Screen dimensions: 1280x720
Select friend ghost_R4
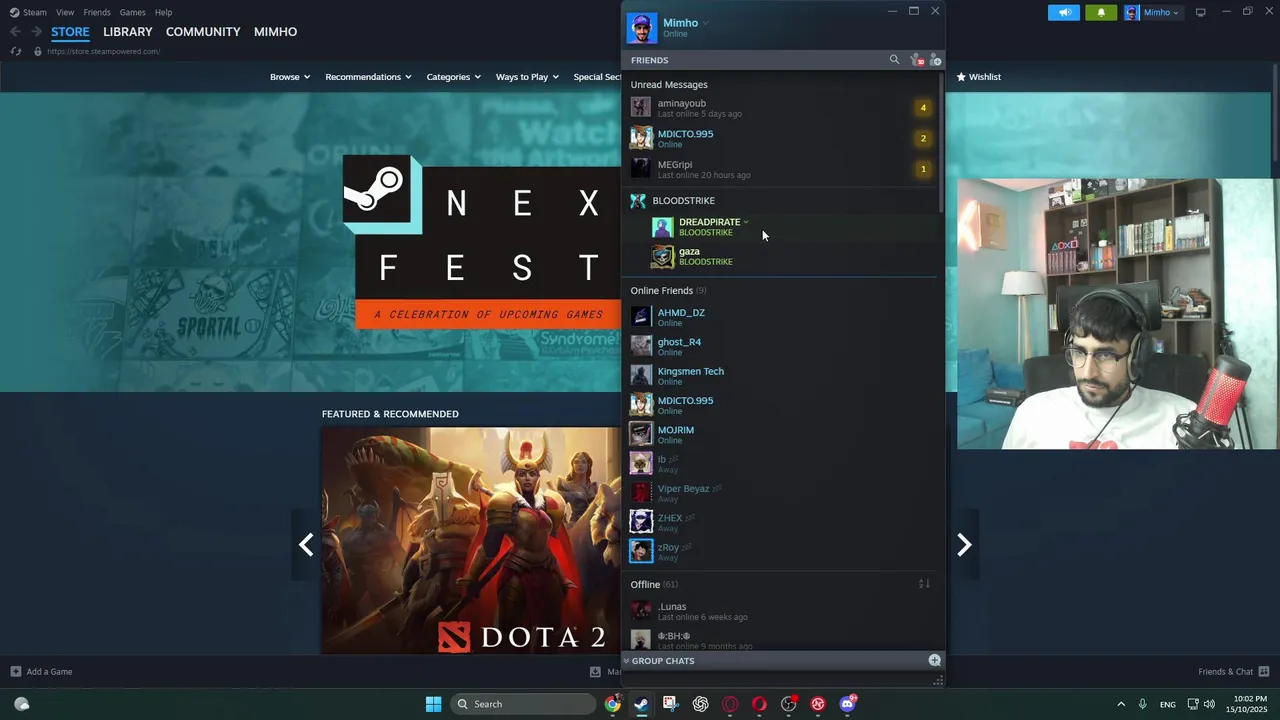tap(780, 346)
